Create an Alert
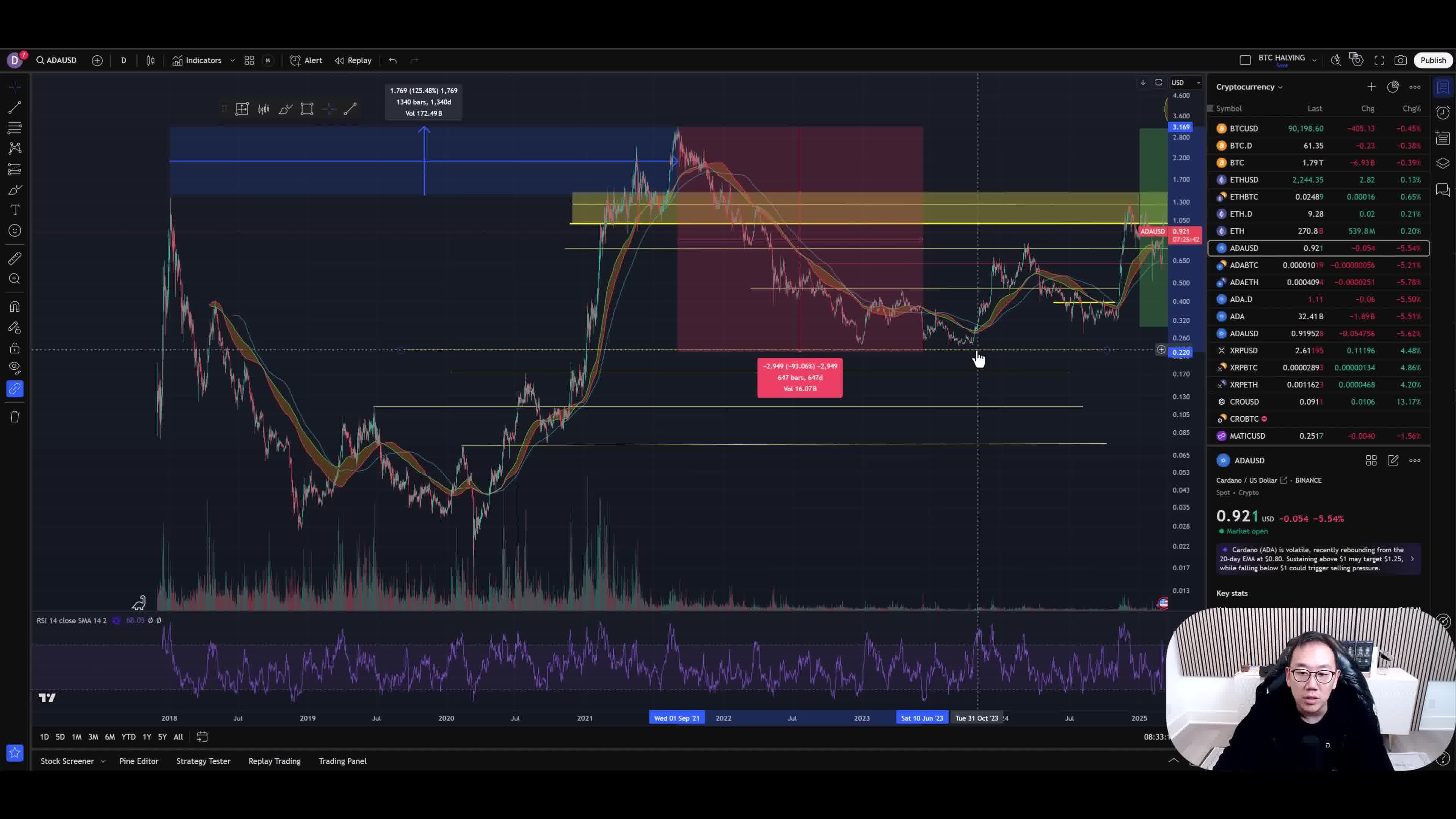The image size is (1456, 819). pyautogui.click(x=306, y=60)
